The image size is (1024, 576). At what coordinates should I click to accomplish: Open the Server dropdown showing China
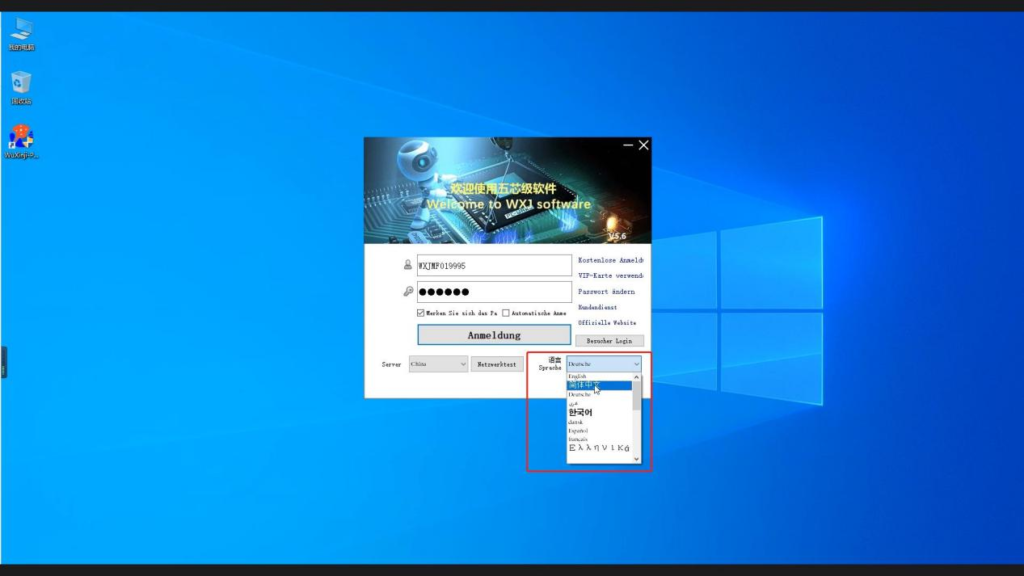click(438, 364)
